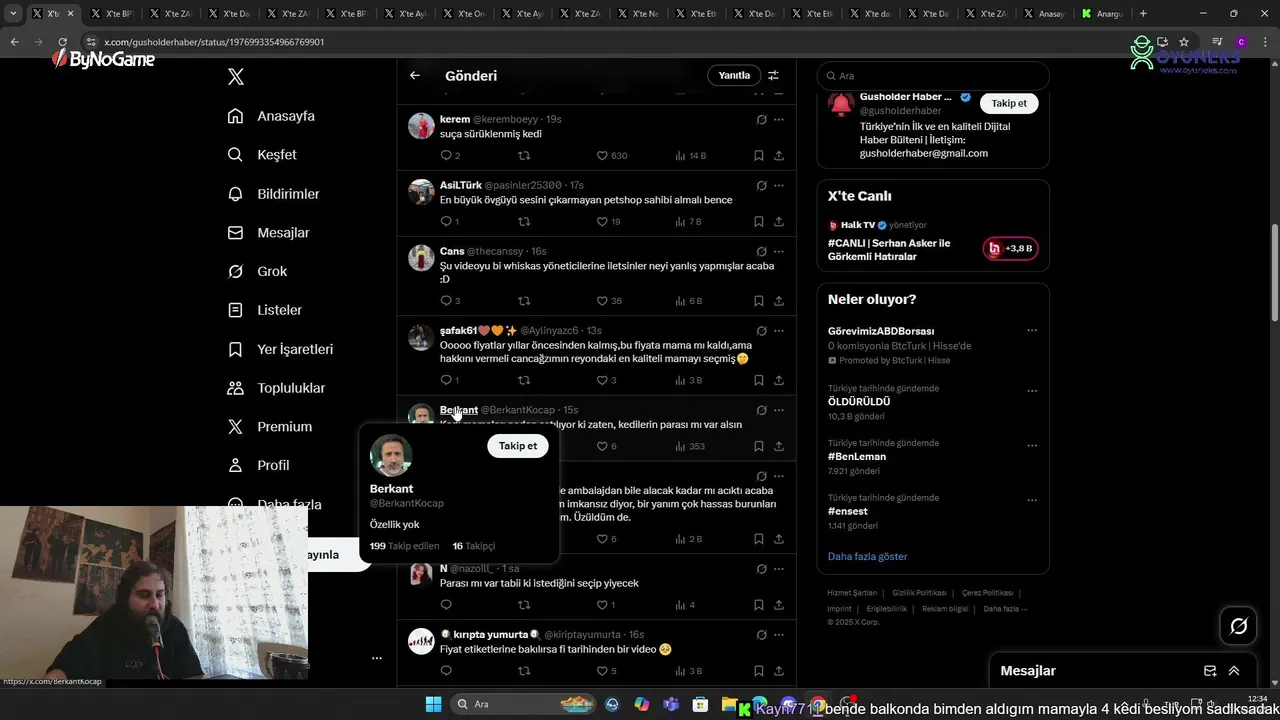Open more options on kerem's reply
Screen dimensions: 1280x720
click(779, 119)
